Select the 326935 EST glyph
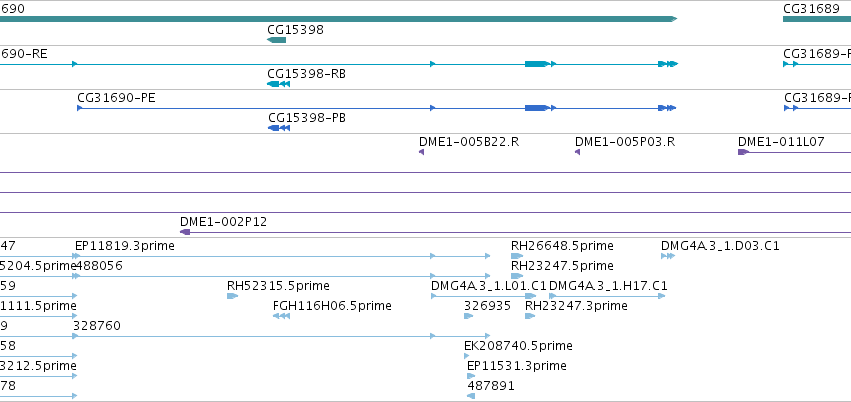The image size is (851, 402). (x=468, y=316)
